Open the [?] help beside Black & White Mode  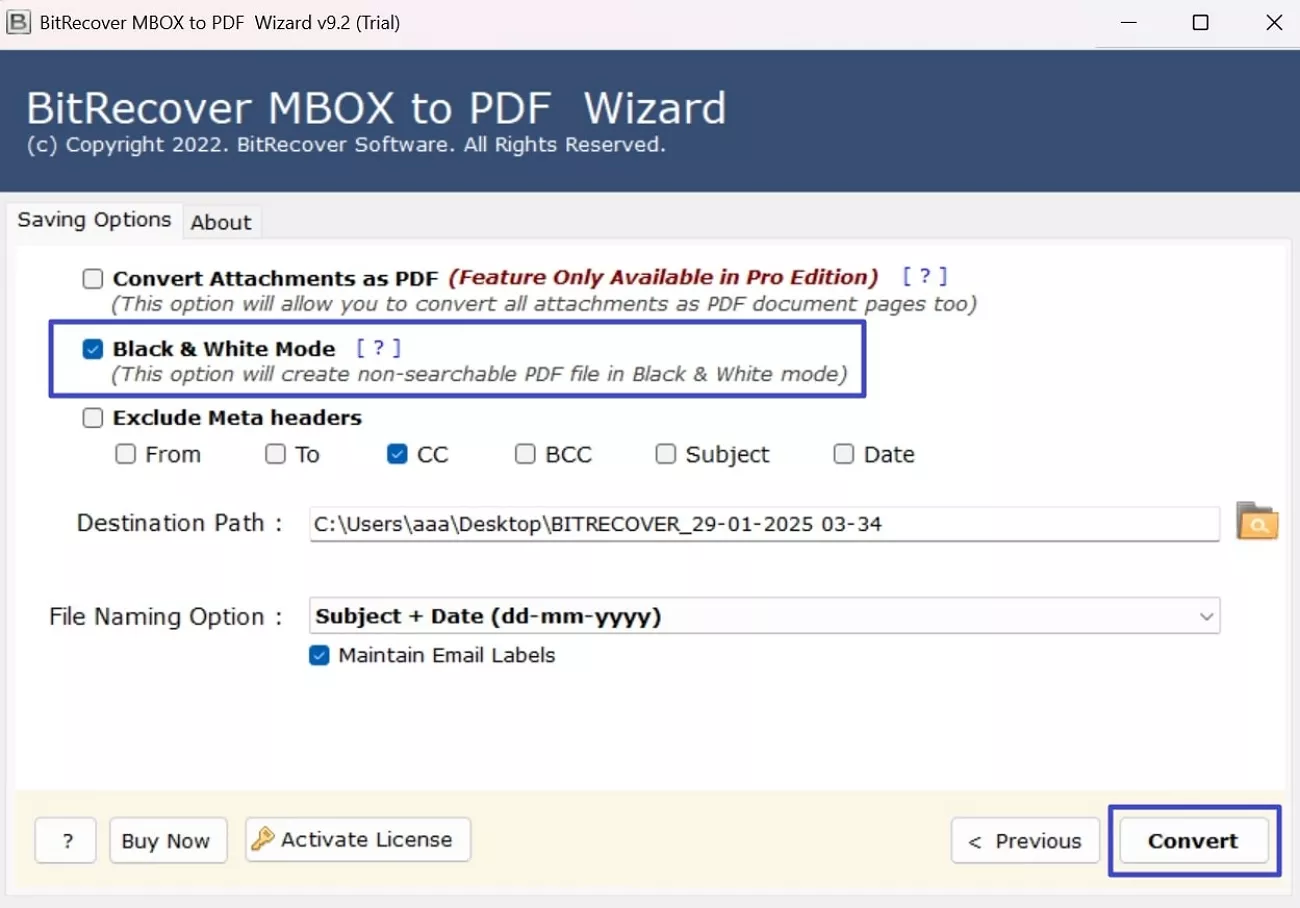(x=378, y=347)
